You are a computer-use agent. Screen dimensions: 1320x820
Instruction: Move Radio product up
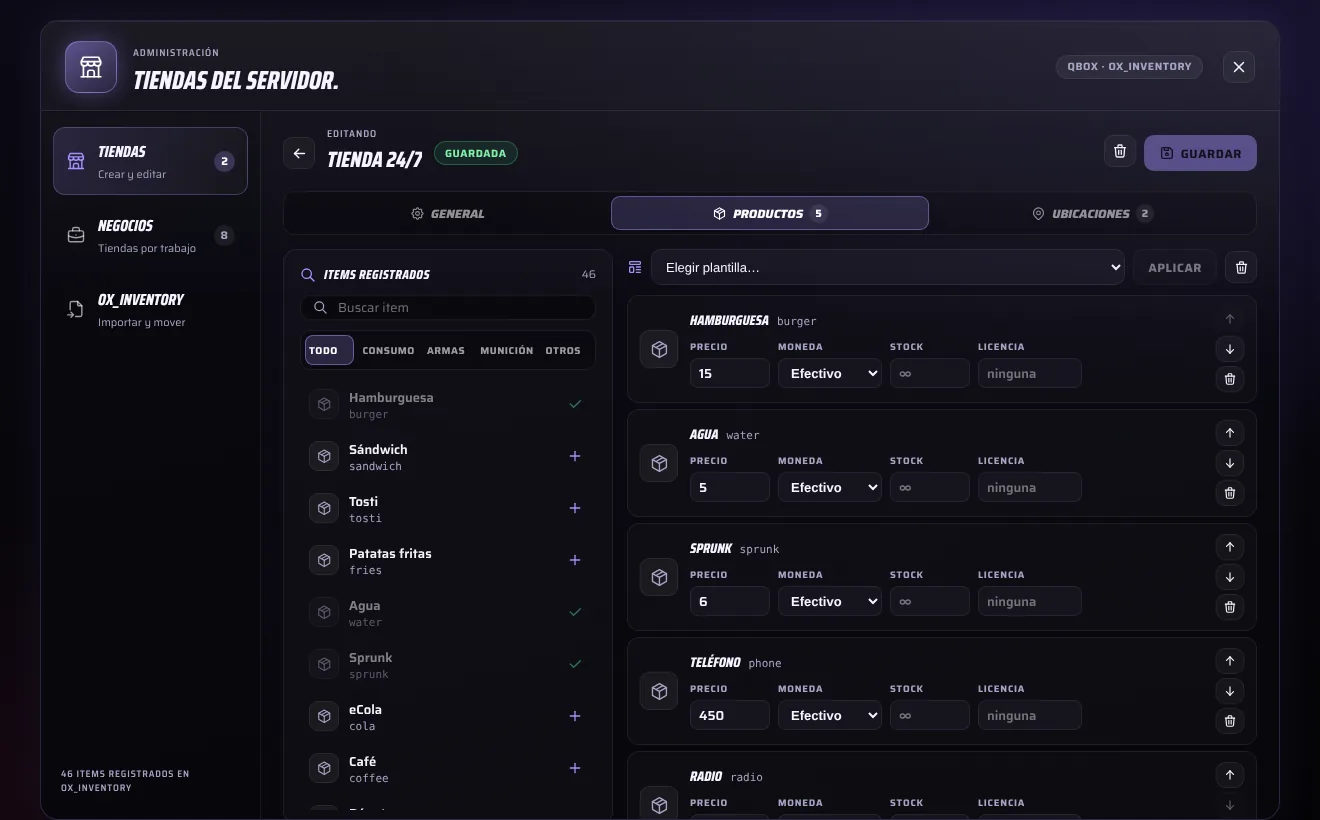click(1230, 775)
